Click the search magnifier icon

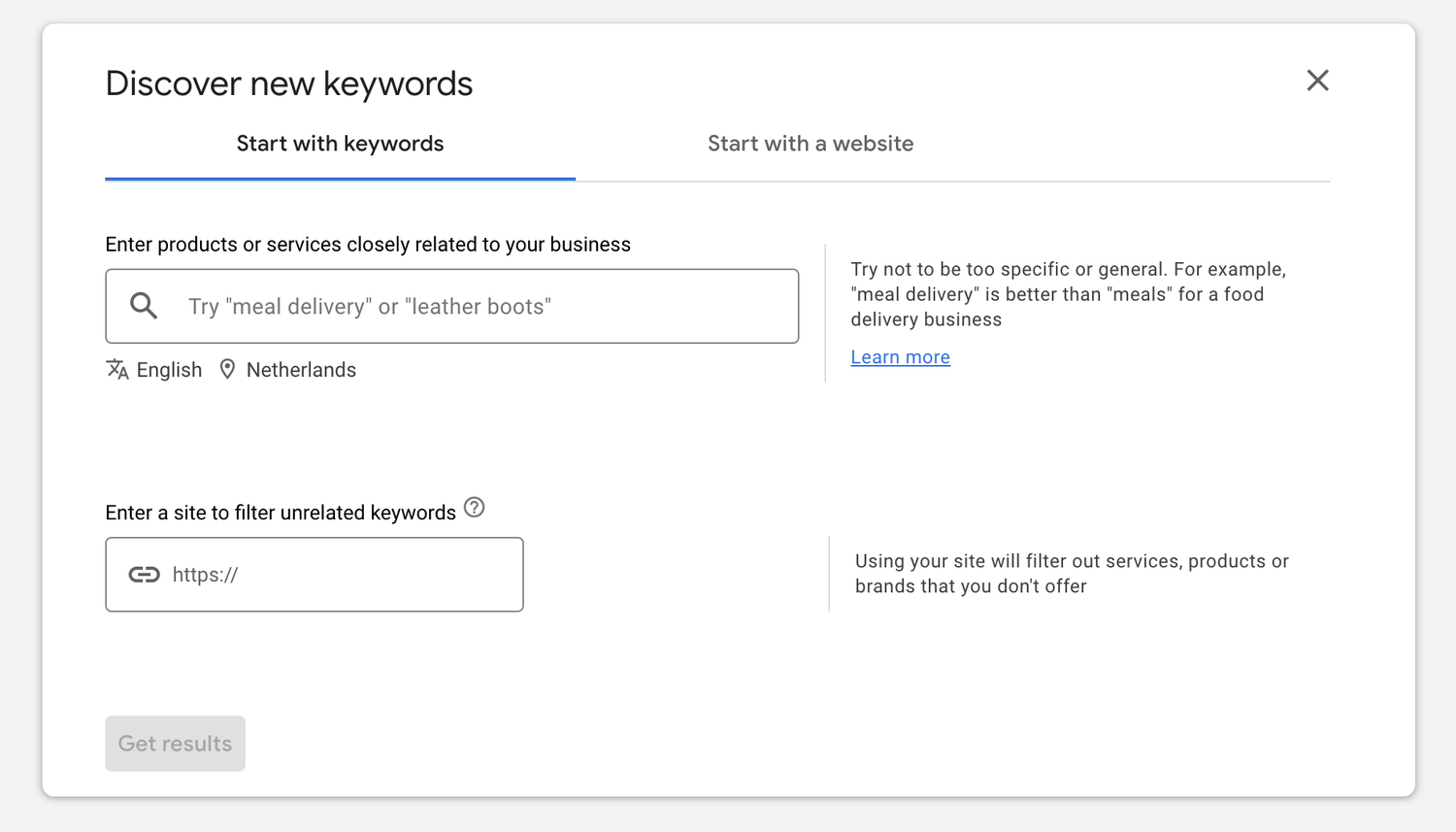pyautogui.click(x=143, y=306)
